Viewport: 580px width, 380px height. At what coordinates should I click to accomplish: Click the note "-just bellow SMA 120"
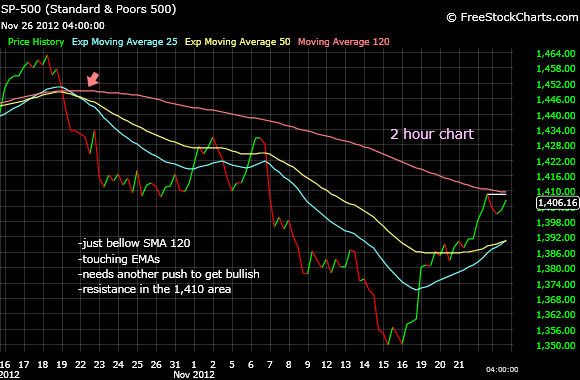[134, 243]
